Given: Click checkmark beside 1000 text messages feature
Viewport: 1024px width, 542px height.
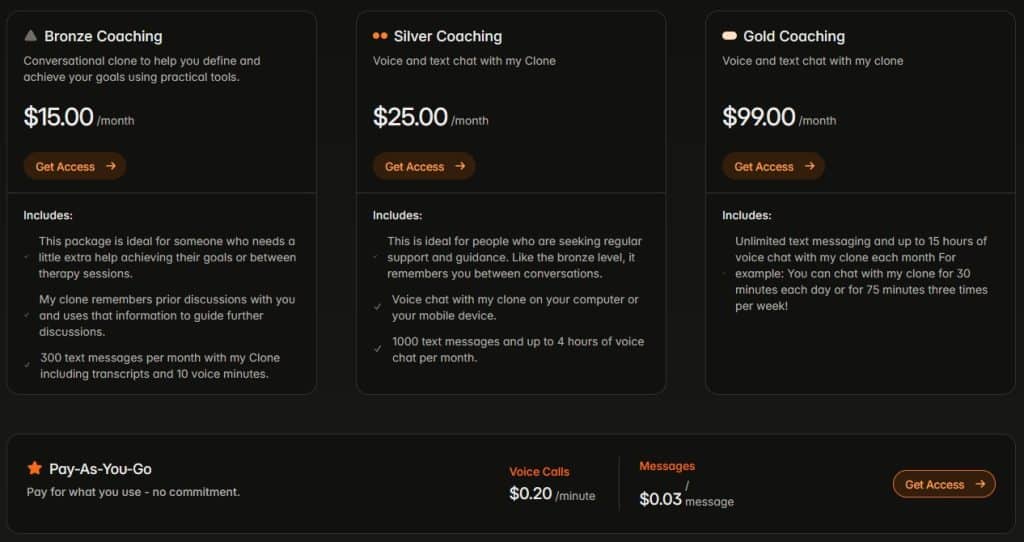Looking at the screenshot, I should (377, 349).
